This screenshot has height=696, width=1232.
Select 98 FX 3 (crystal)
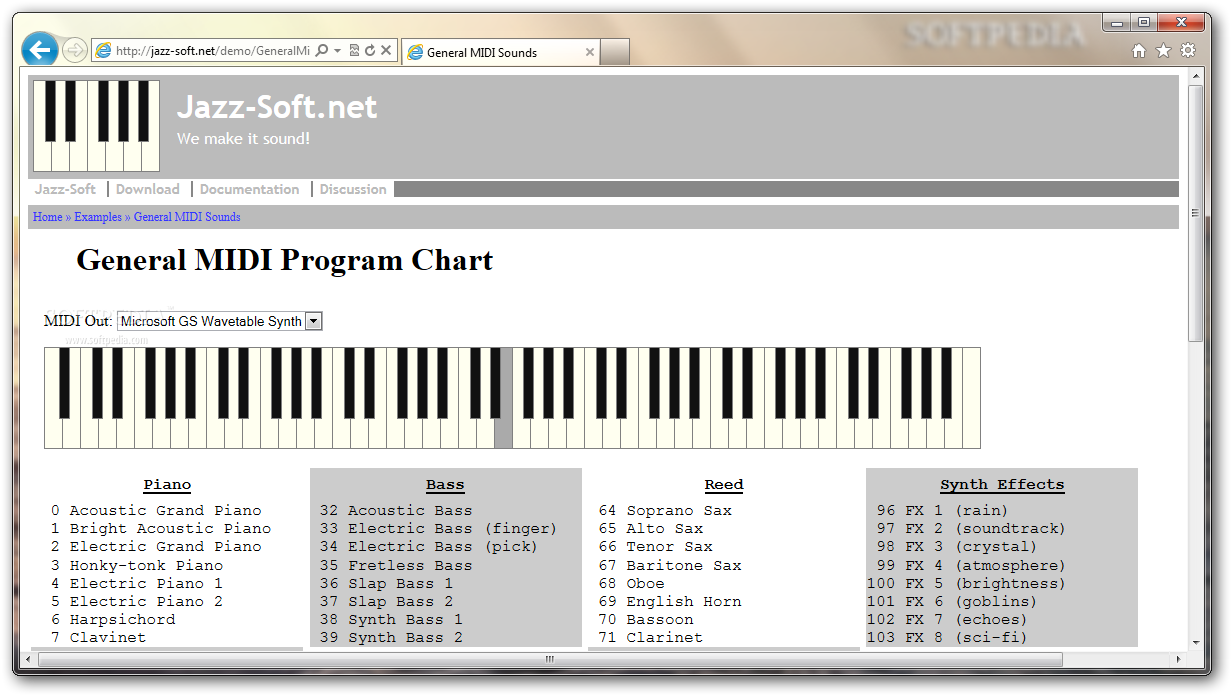(x=957, y=547)
